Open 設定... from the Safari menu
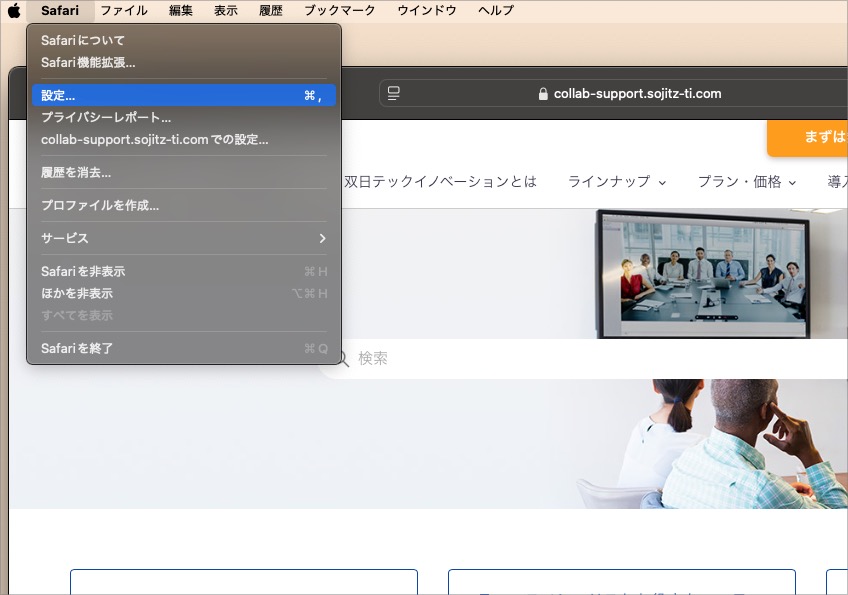Viewport: 848px width, 595px height. (x=184, y=96)
